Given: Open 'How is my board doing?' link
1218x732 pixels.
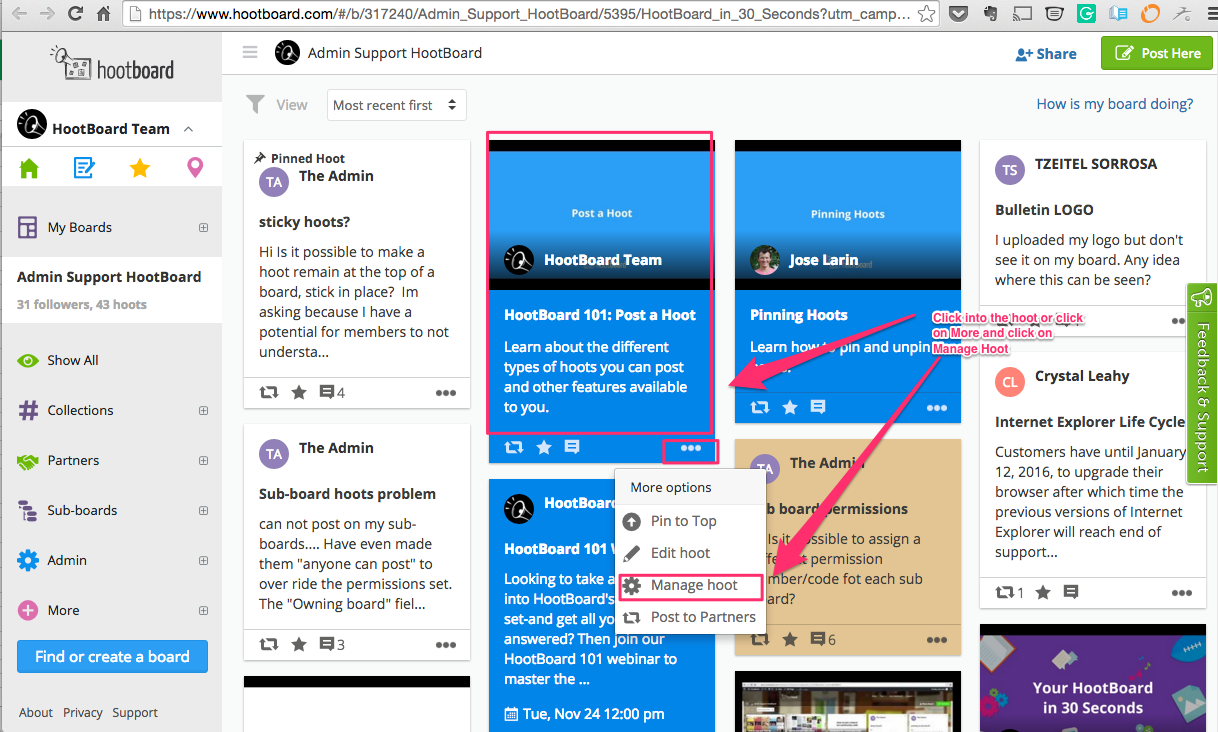Looking at the screenshot, I should click(1115, 103).
